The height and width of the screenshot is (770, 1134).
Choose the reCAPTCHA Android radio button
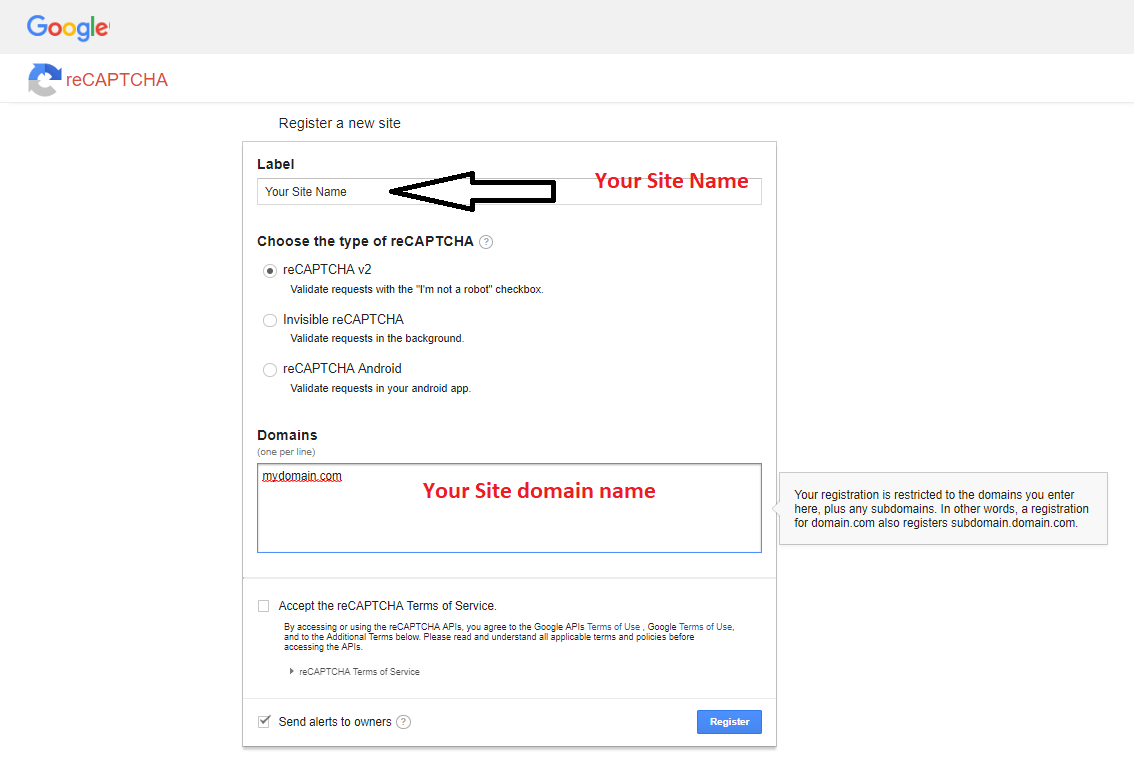pyautogui.click(x=270, y=370)
